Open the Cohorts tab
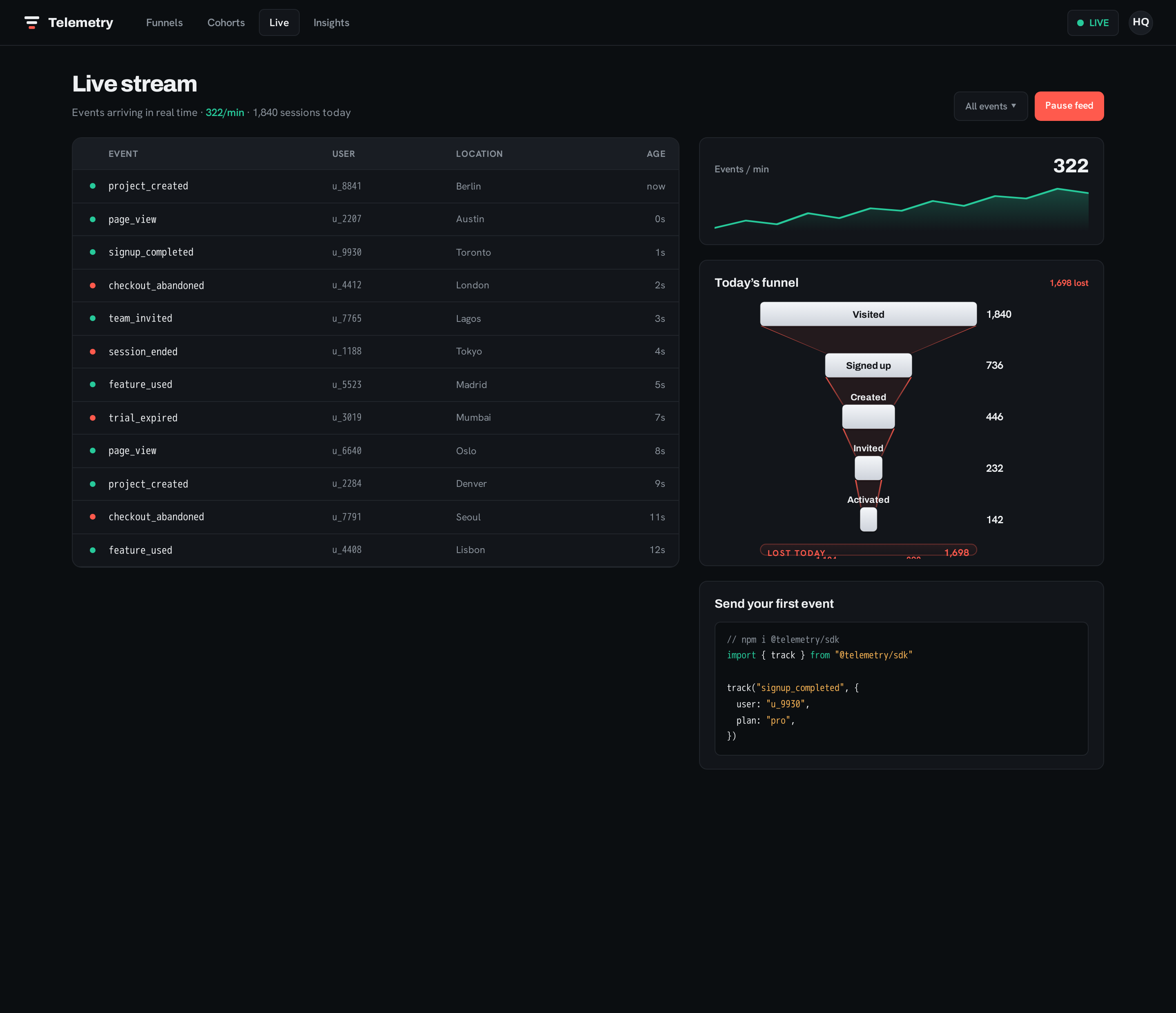Viewport: 1176px width, 1013px height. [x=226, y=23]
